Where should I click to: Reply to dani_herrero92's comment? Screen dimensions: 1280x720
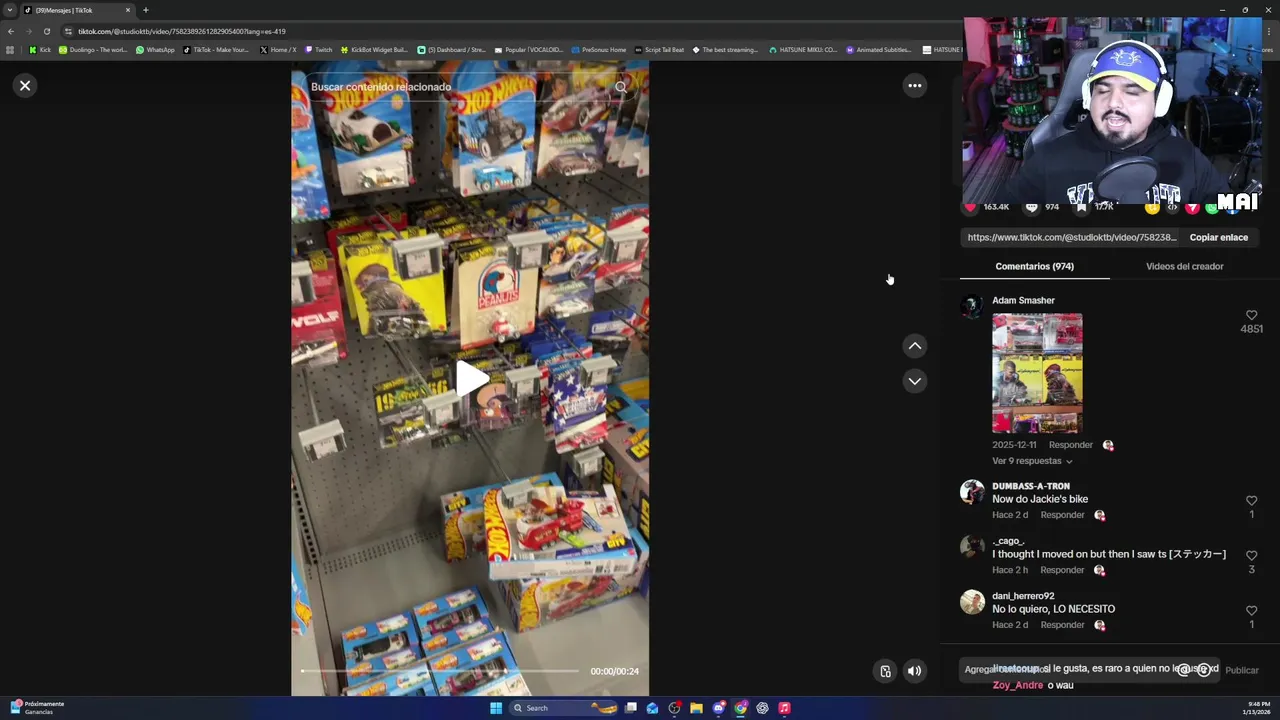1062,625
